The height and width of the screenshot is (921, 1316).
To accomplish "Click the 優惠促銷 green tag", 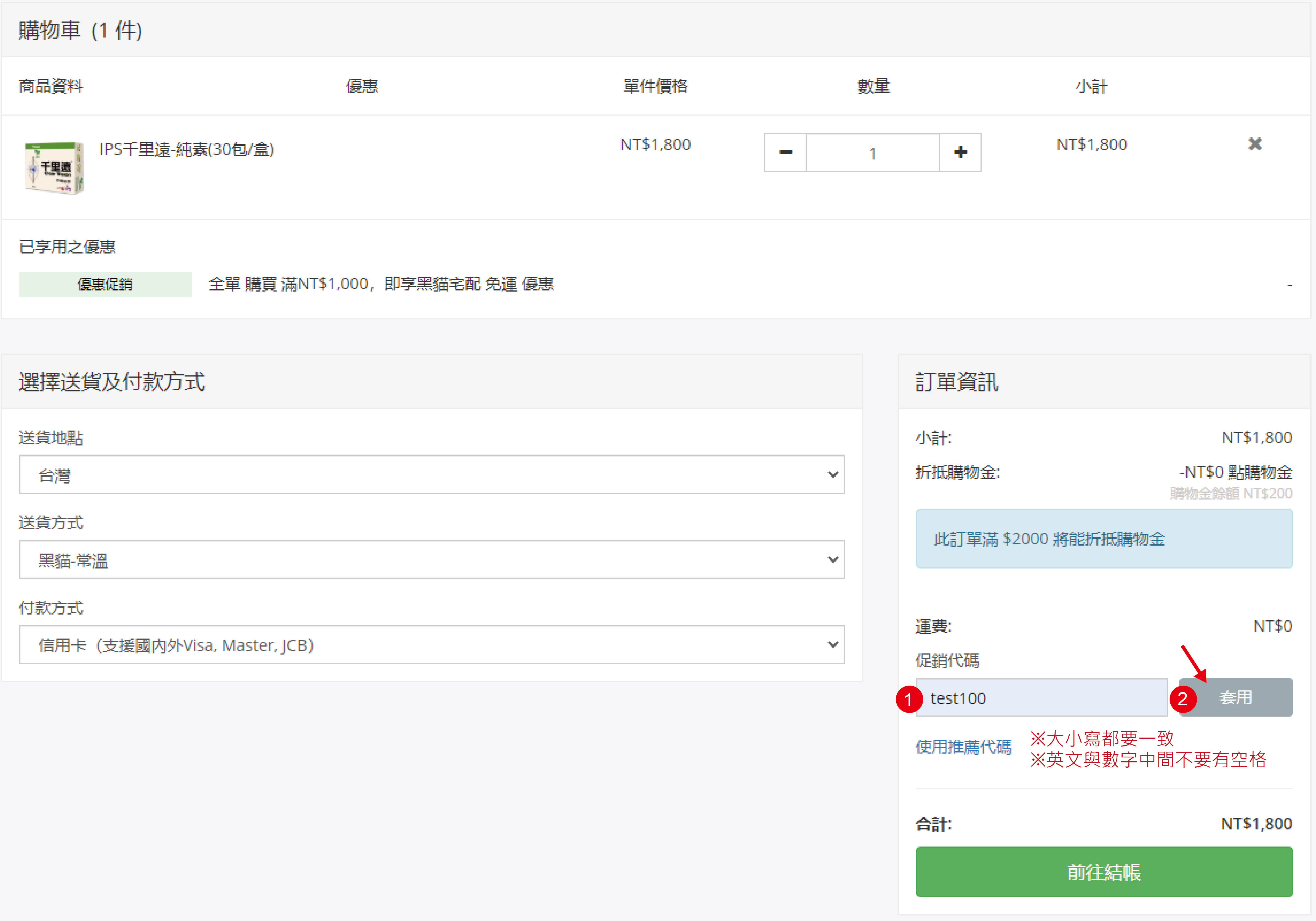I will pos(105,284).
